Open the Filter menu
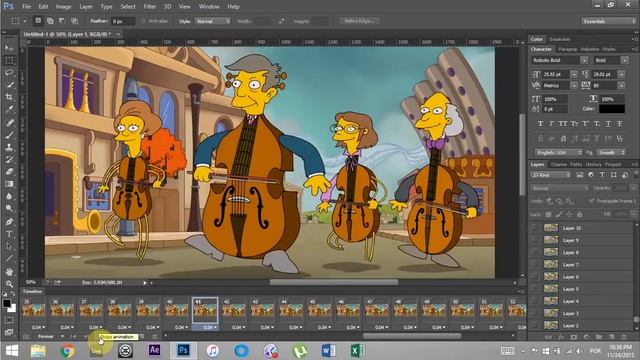The image size is (640, 360). (149, 7)
